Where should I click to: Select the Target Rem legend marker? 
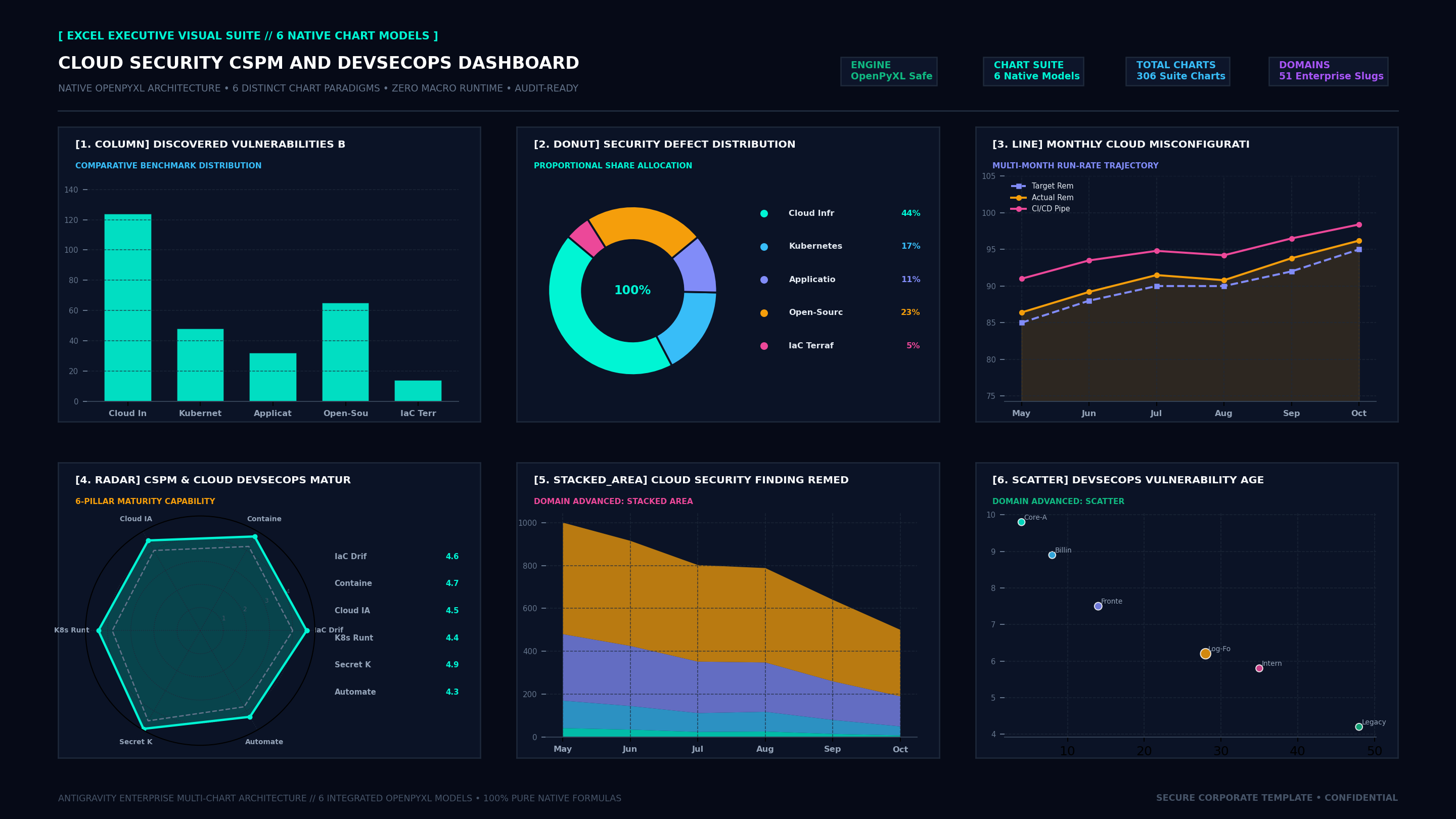tap(1019, 186)
